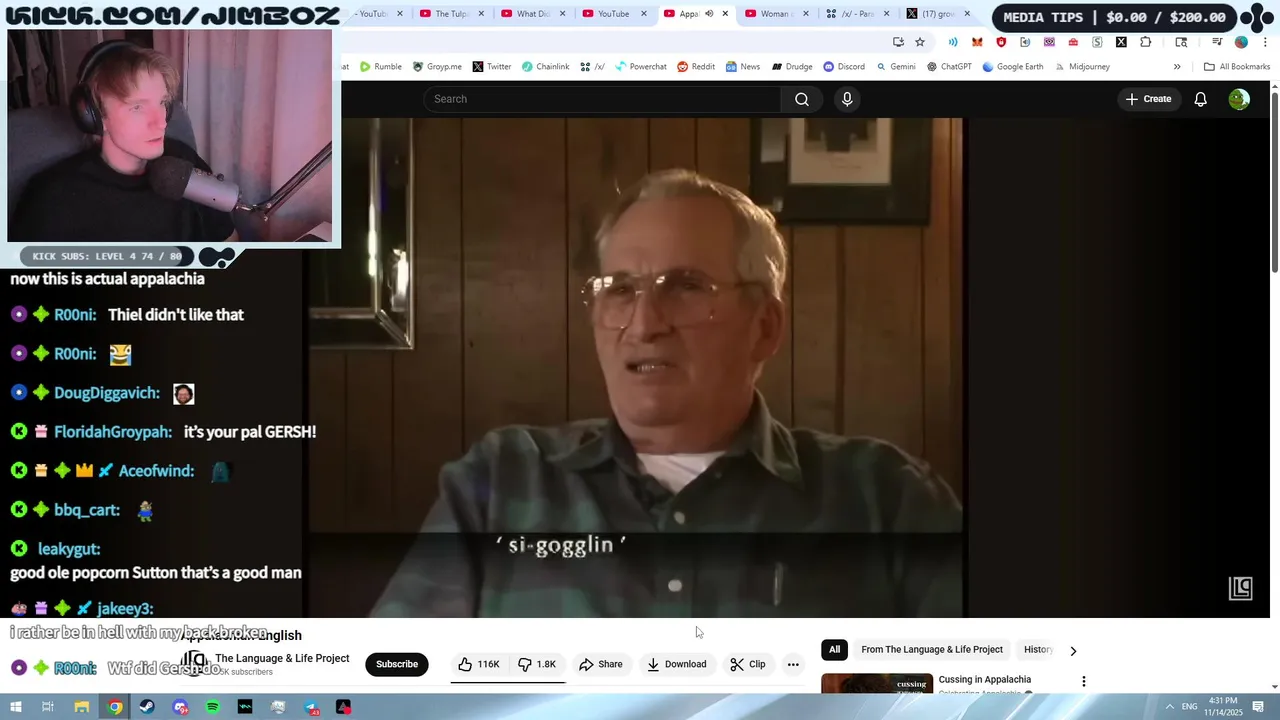Click the YouTube search input field
The width and height of the screenshot is (1280, 720).
[602, 99]
